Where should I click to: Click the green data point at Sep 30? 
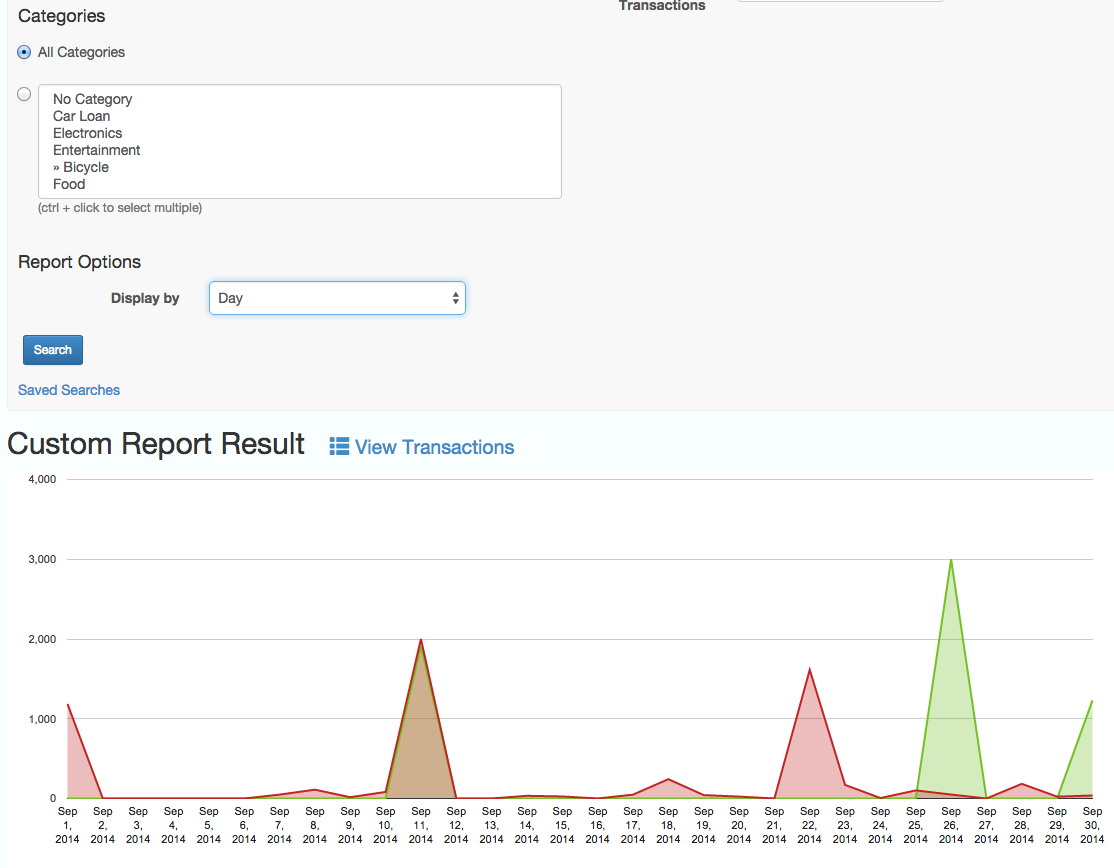click(x=1092, y=701)
